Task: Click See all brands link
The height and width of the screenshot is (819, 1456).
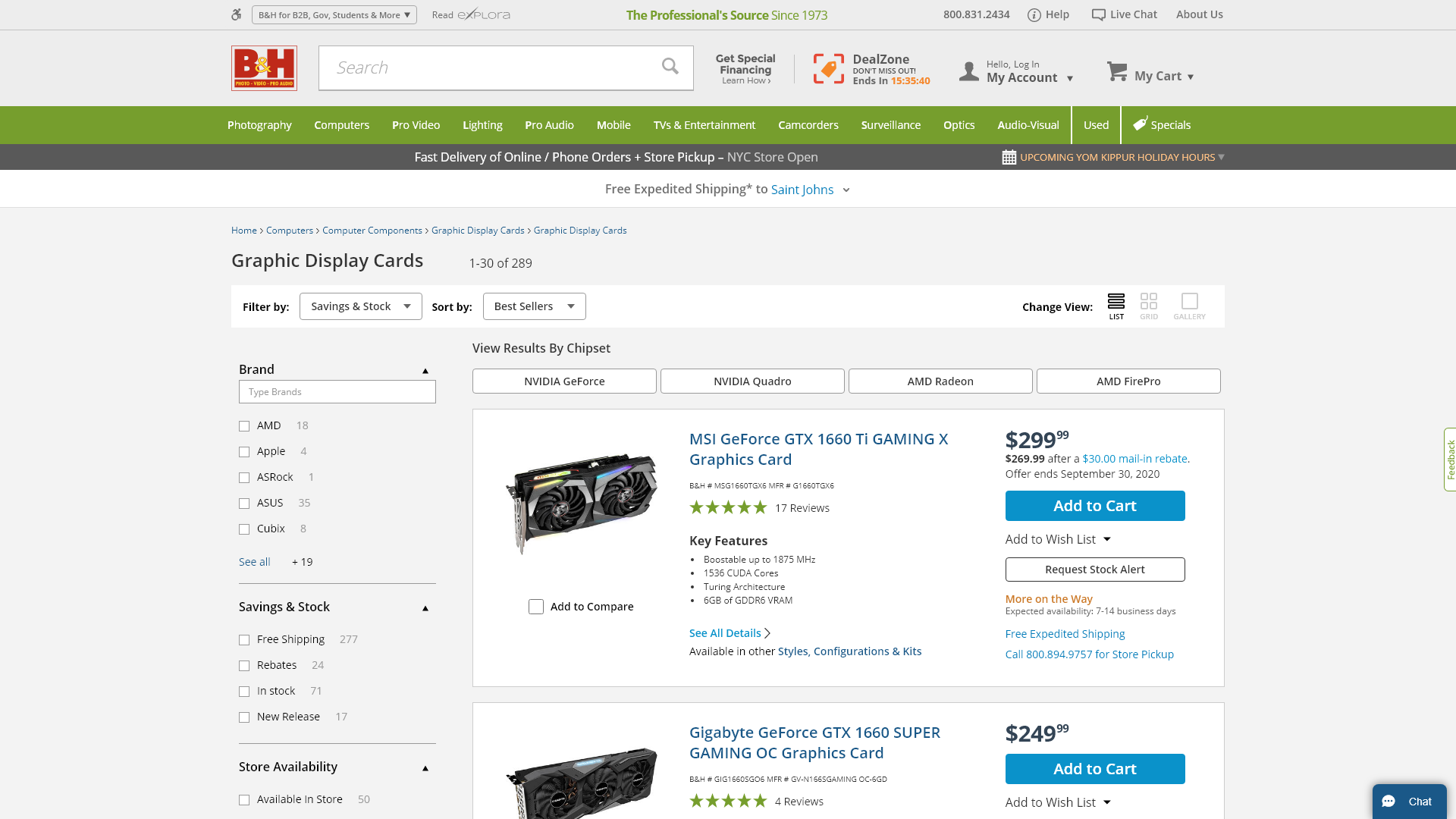Action: tap(255, 562)
